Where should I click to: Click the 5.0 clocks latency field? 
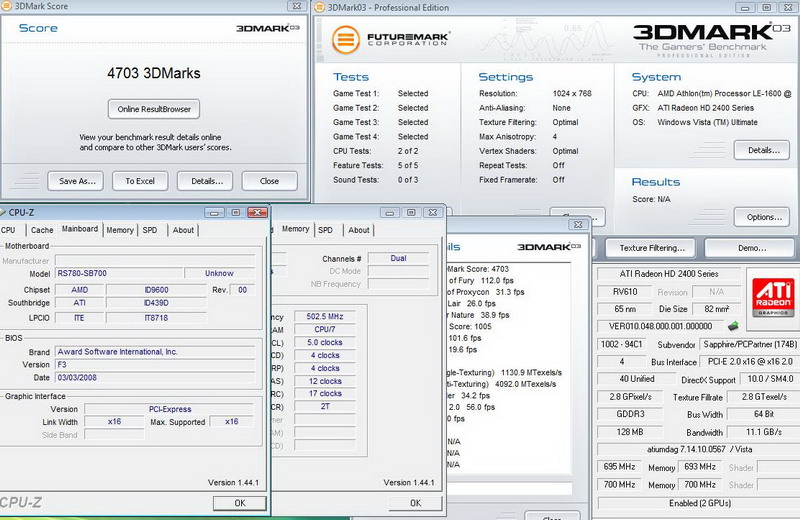pyautogui.click(x=325, y=342)
